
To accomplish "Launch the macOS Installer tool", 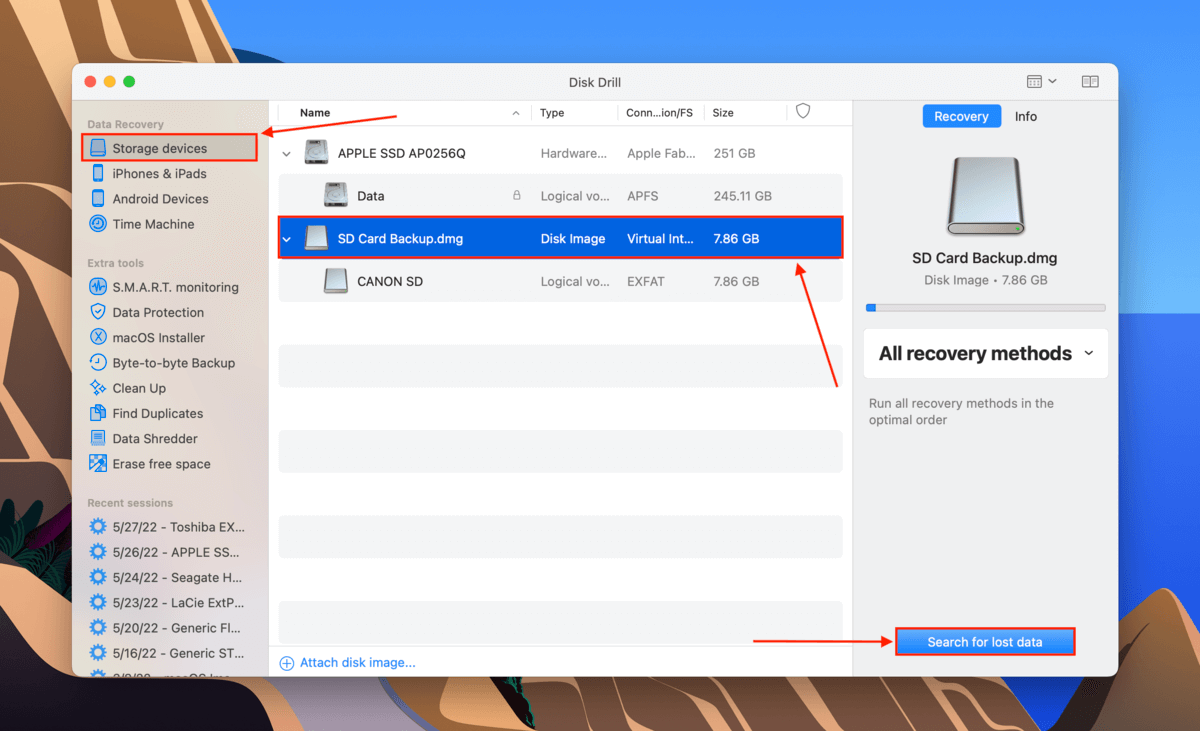I will pos(158,338).
